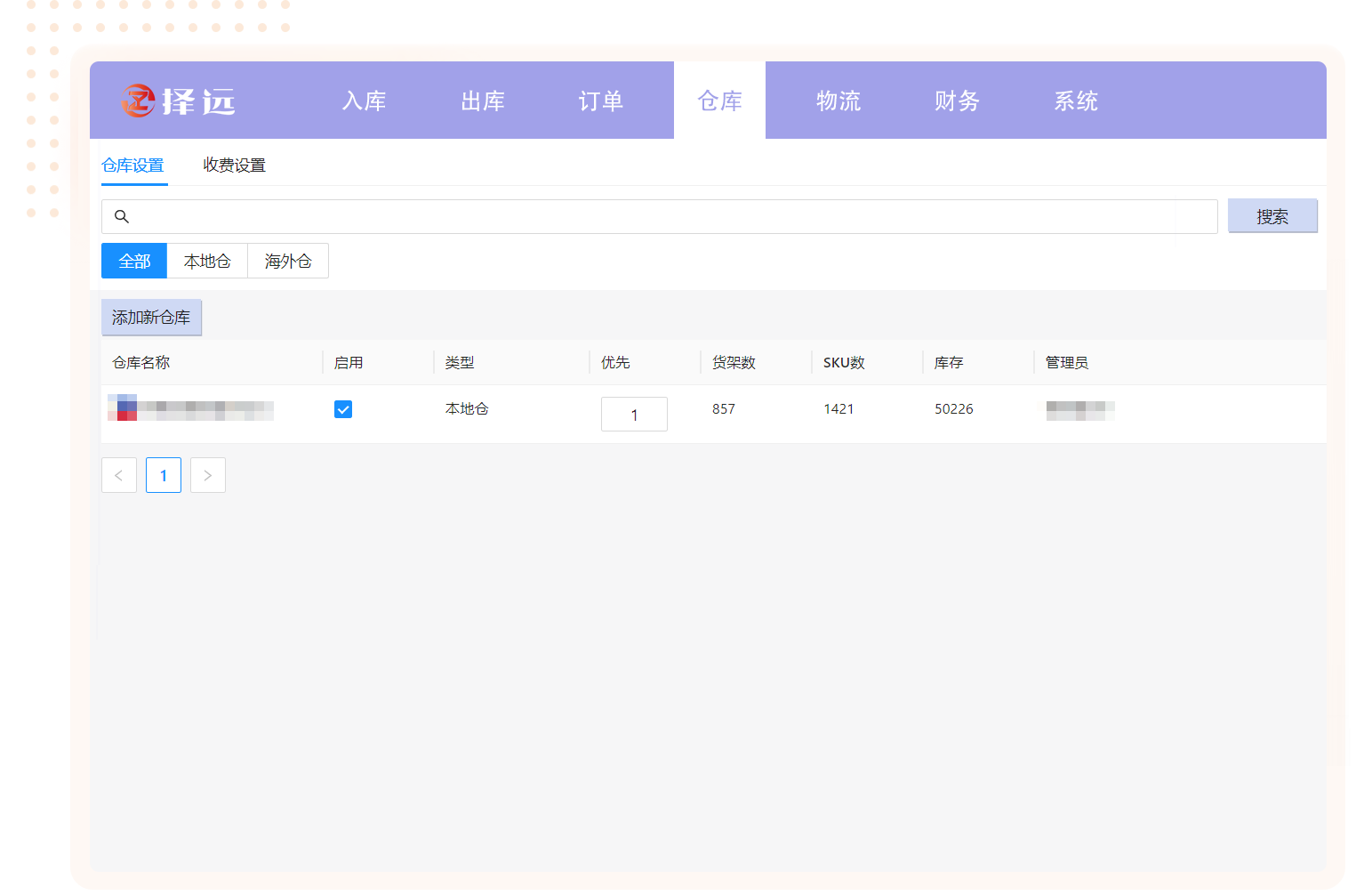Click the priority input field showing 1

(634, 415)
